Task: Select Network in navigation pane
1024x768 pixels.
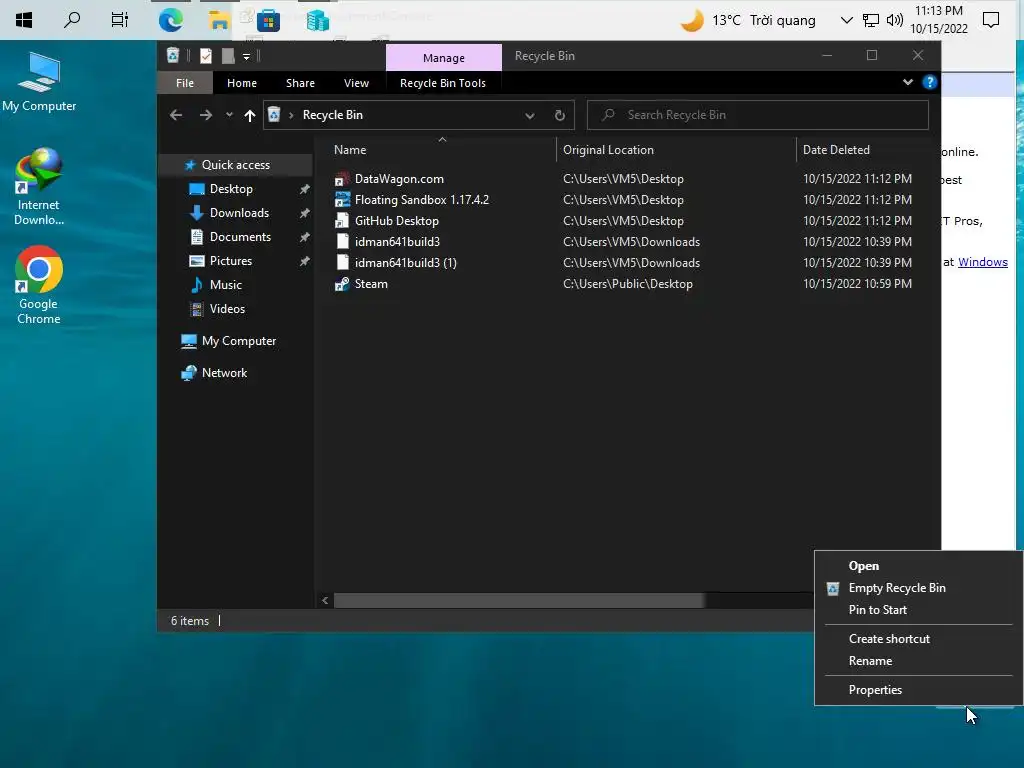Action: [224, 373]
